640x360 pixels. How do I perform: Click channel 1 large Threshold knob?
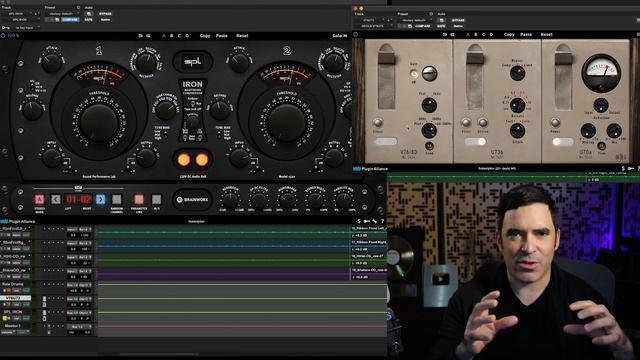(x=99, y=122)
